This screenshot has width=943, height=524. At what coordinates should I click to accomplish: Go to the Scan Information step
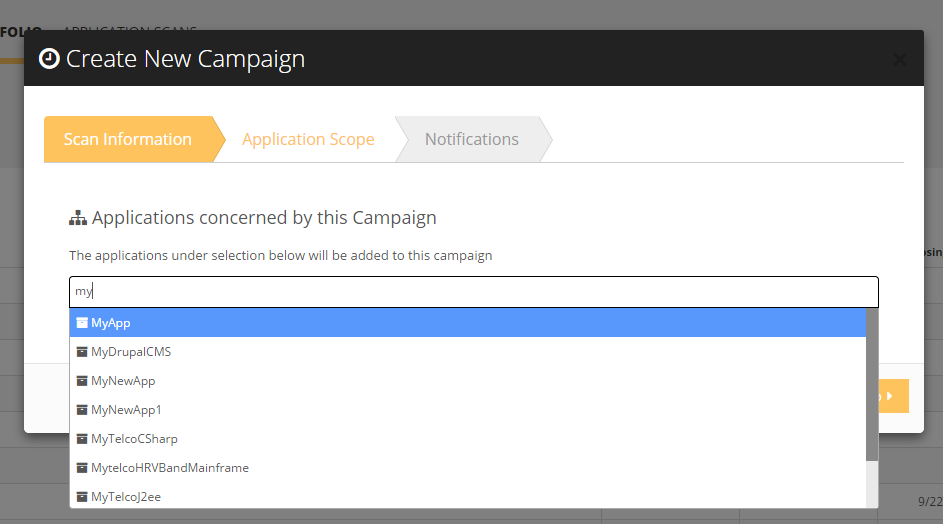point(128,139)
